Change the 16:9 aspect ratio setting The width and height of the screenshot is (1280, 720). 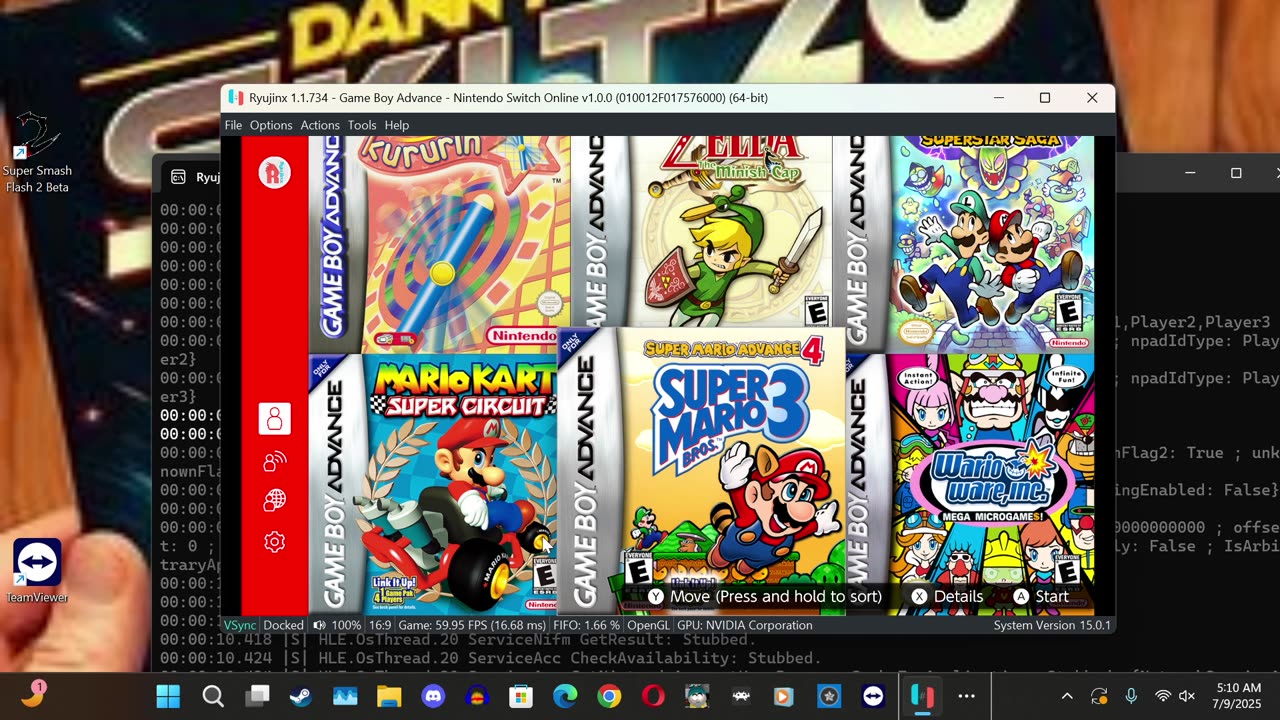pyautogui.click(x=380, y=625)
